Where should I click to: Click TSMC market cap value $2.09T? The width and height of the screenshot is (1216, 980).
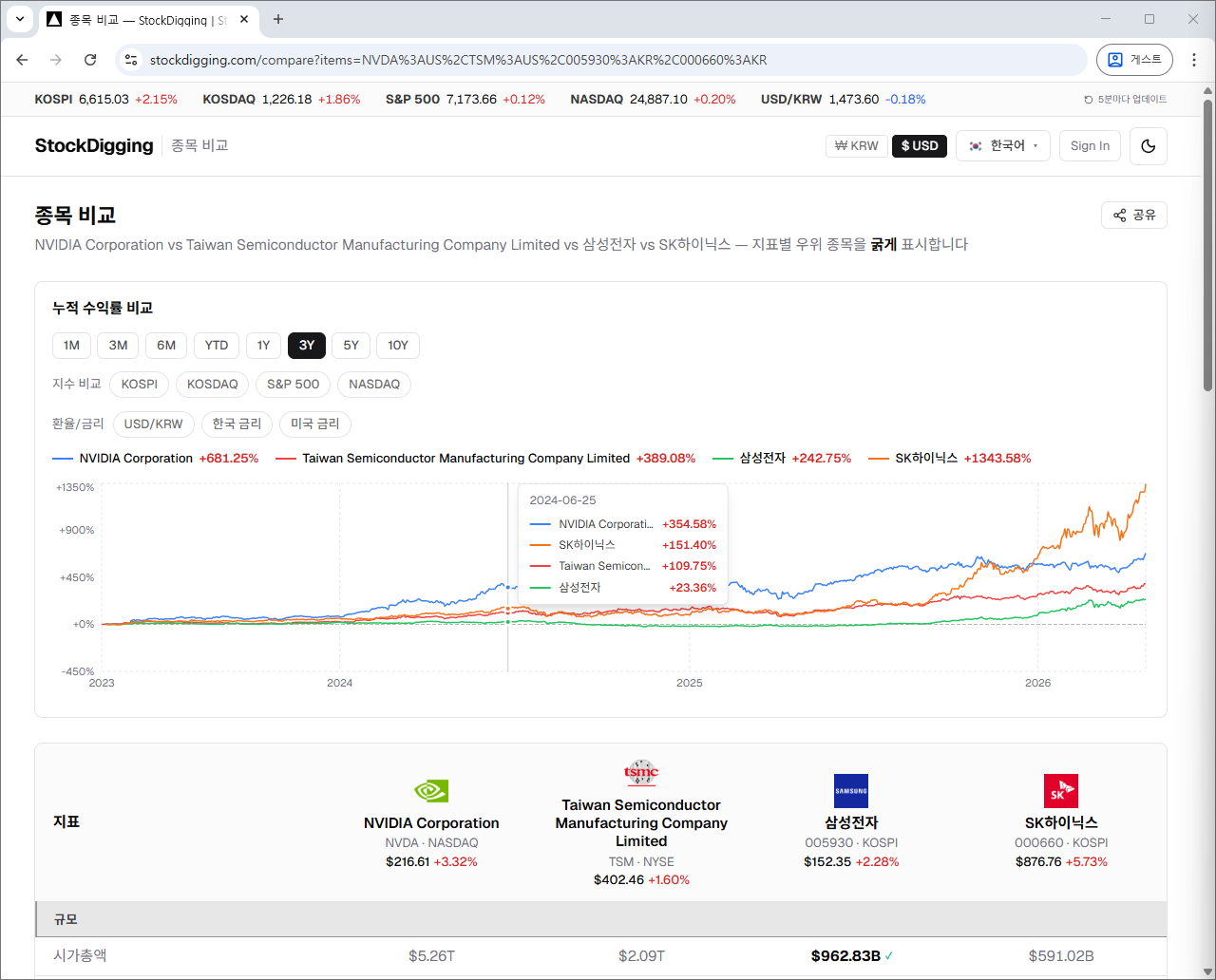(x=641, y=956)
